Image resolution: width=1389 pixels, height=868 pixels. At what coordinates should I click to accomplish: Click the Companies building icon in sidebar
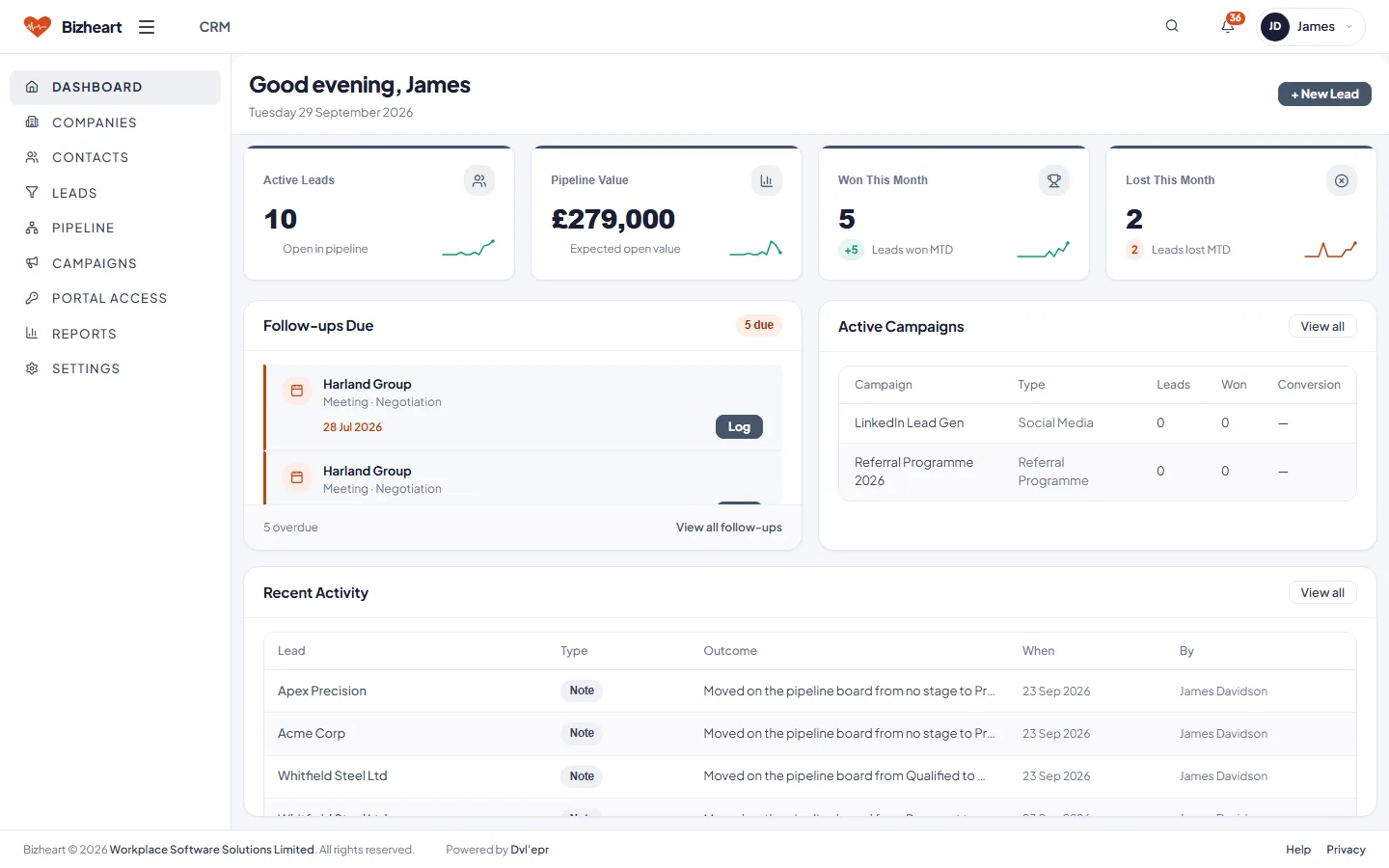(x=32, y=122)
